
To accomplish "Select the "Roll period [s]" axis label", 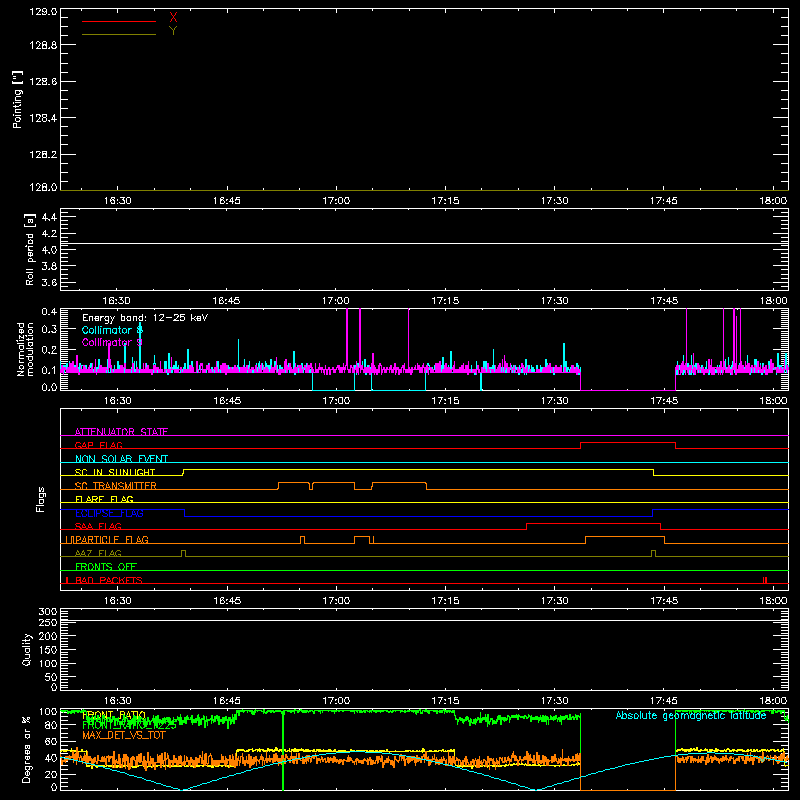I will pyautogui.click(x=30, y=249).
